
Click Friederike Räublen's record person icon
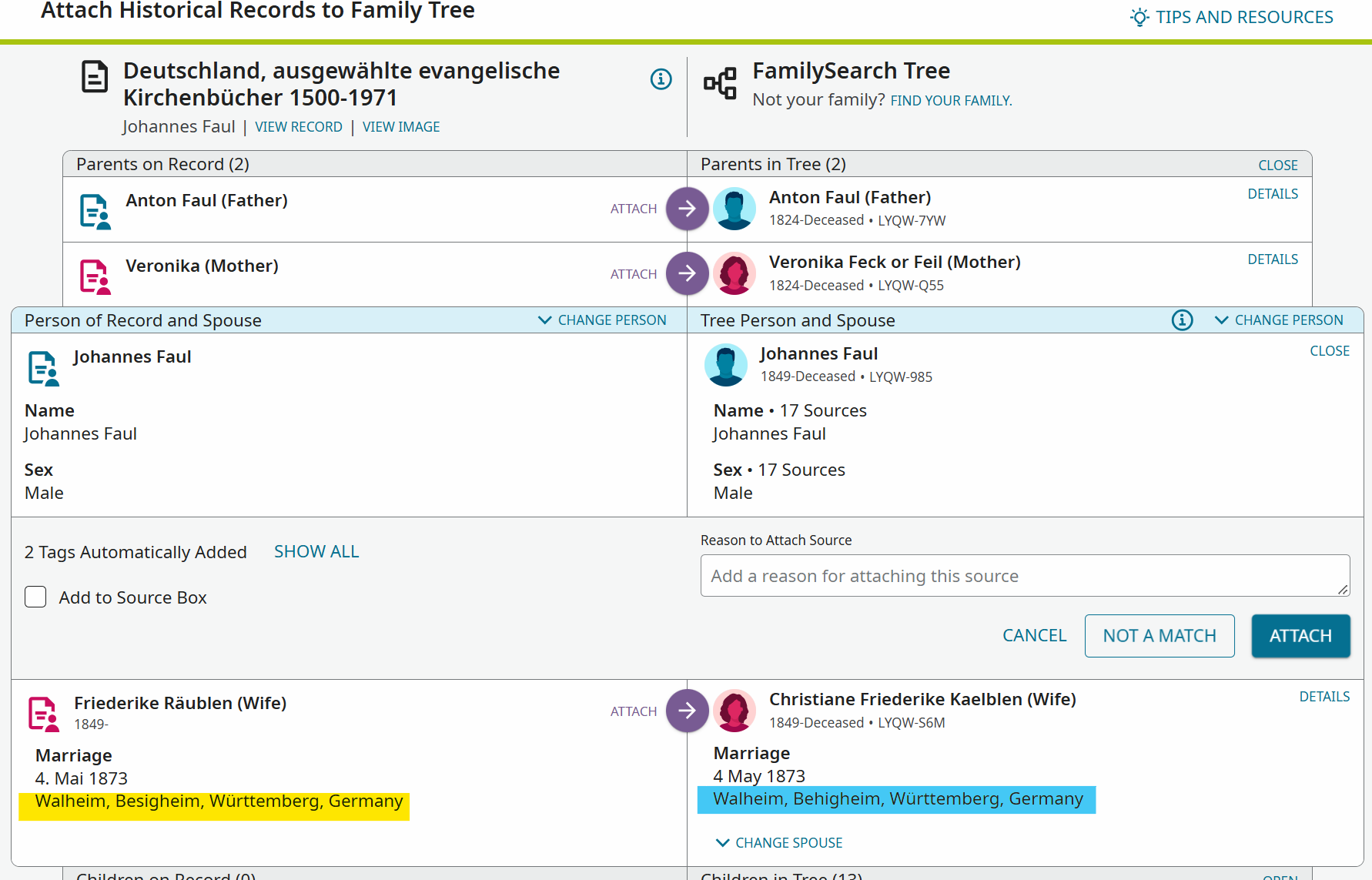coord(44,714)
